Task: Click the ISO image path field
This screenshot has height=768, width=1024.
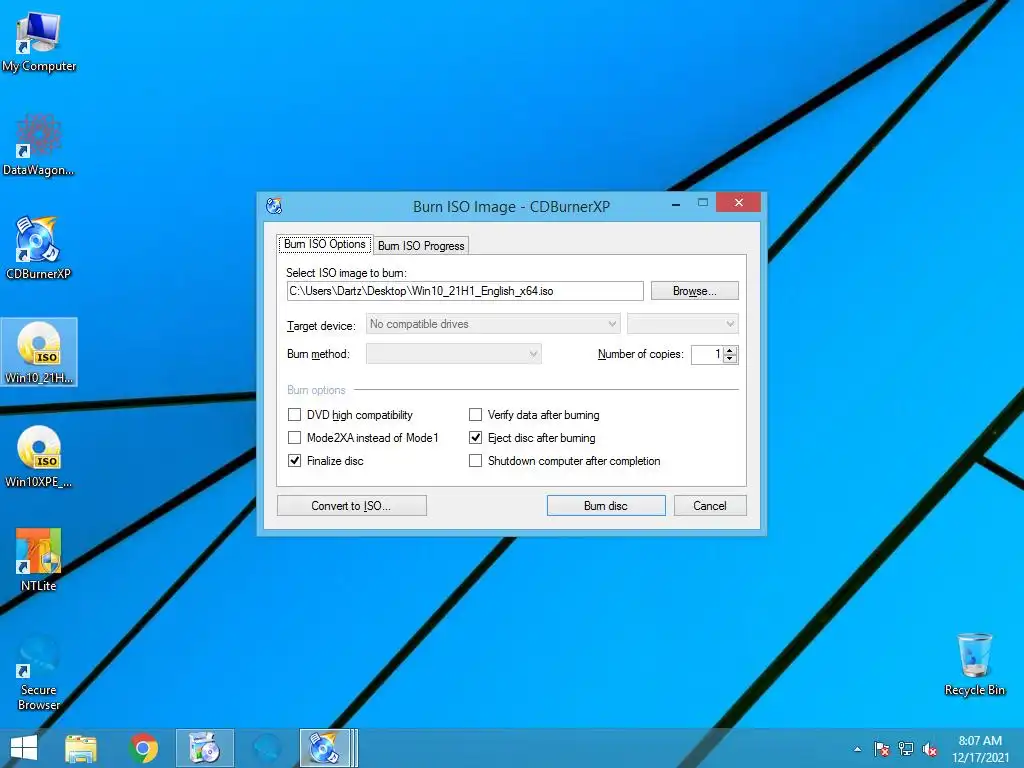Action: [x=465, y=291]
